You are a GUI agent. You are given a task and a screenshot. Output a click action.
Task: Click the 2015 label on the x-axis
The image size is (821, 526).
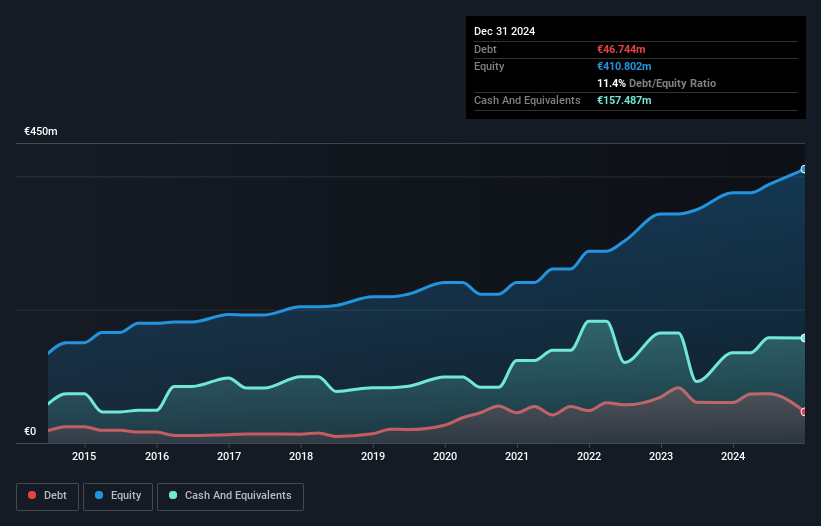click(x=84, y=457)
